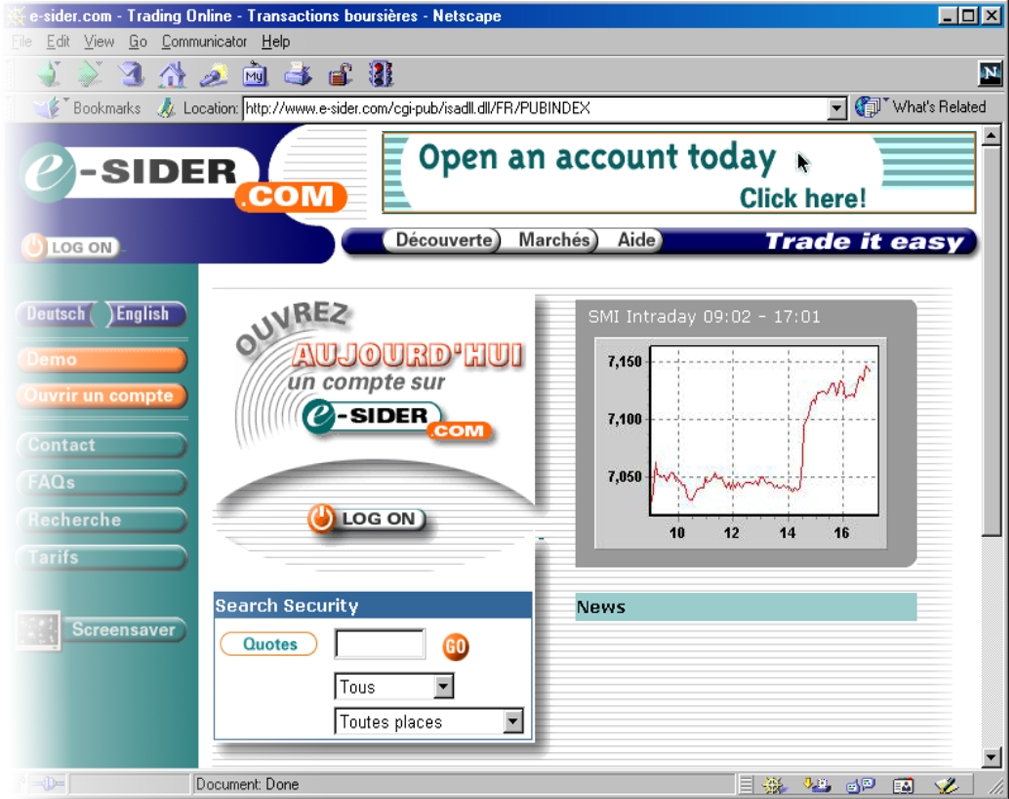Open the Mailbox icon in component bar
The image size is (1009, 799).
pos(817,785)
